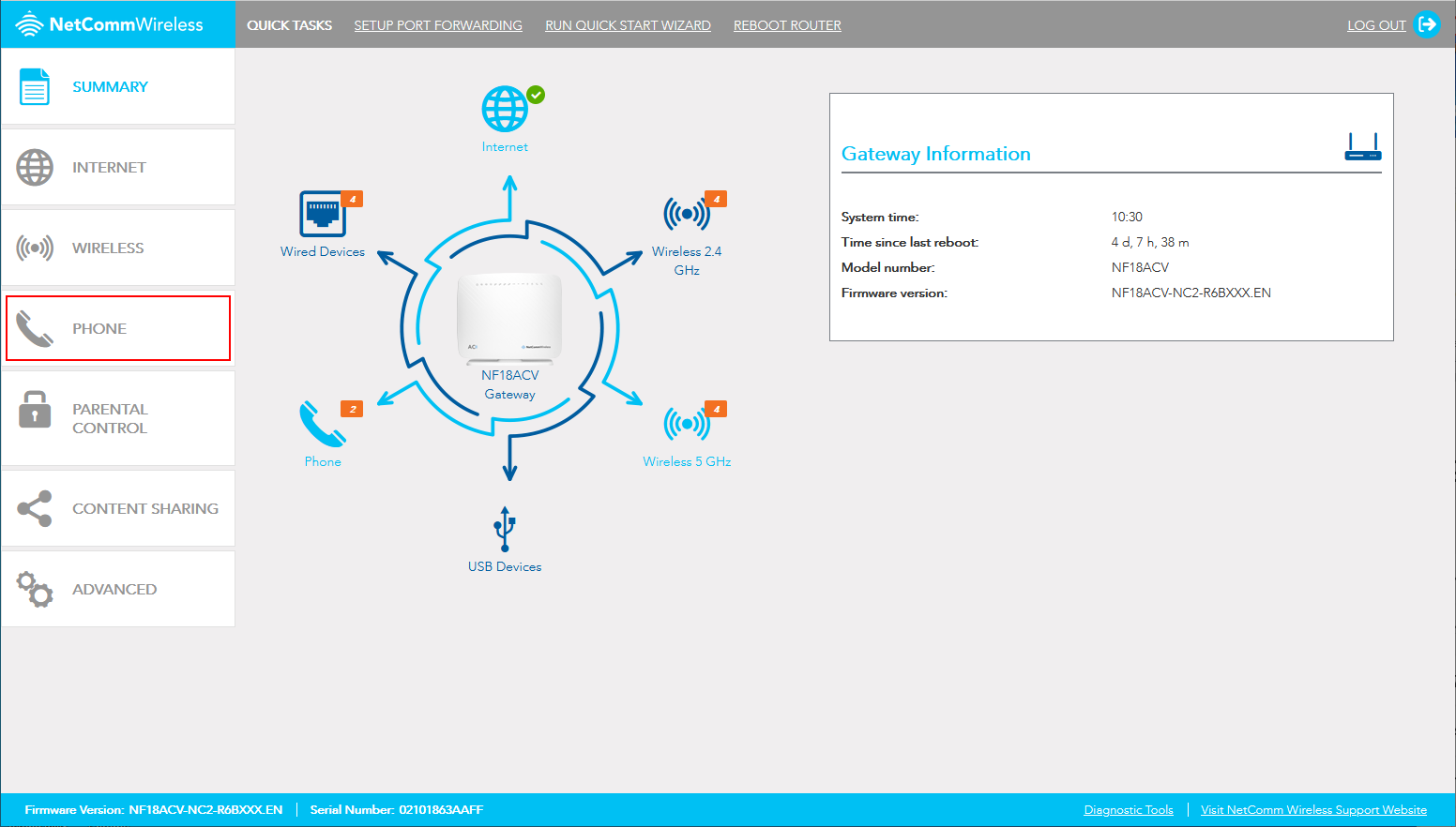
Task: Open the Content Sharing menu item
Action: tap(118, 508)
